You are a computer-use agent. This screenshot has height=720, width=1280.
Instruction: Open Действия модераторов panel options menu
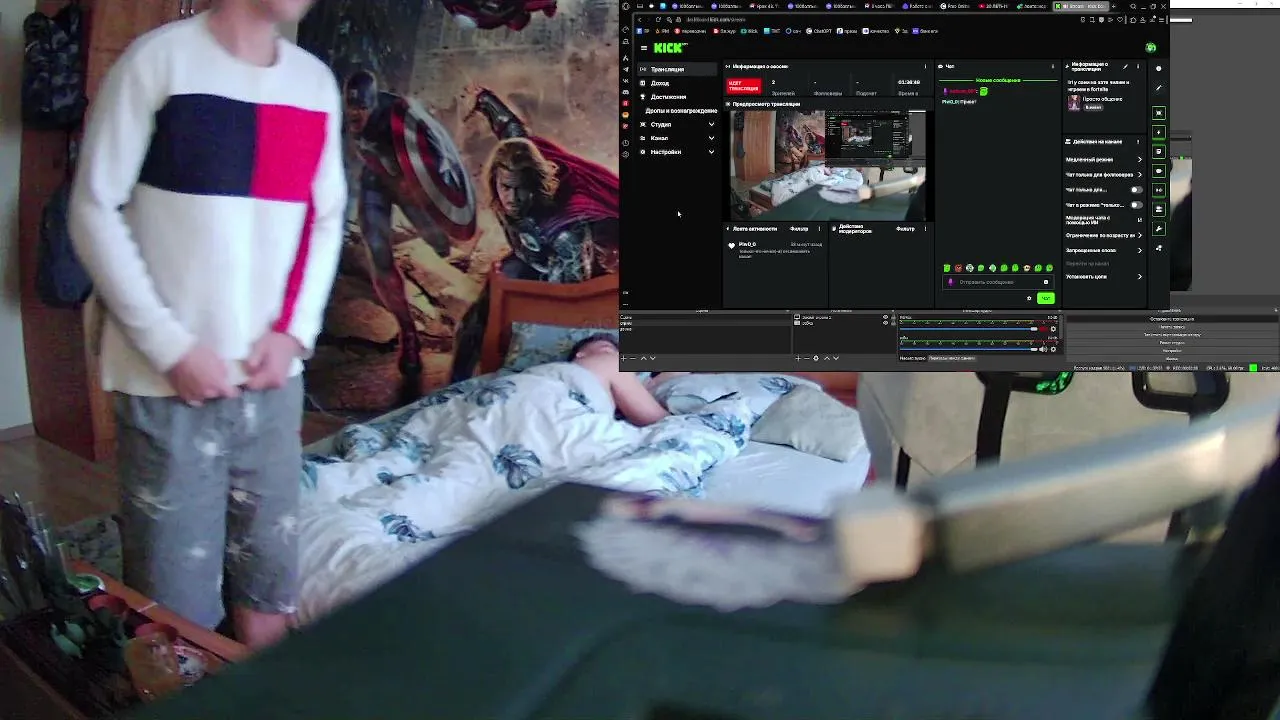tap(925, 229)
